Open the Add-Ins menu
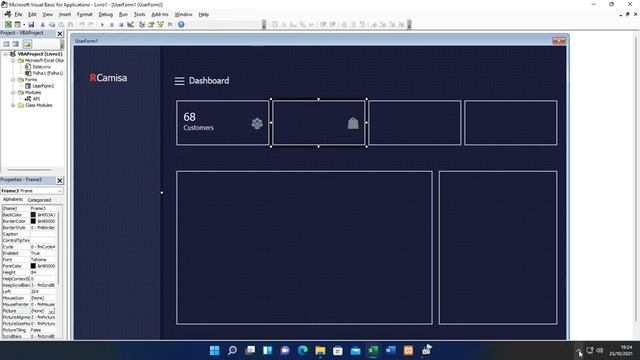 [x=160, y=14]
